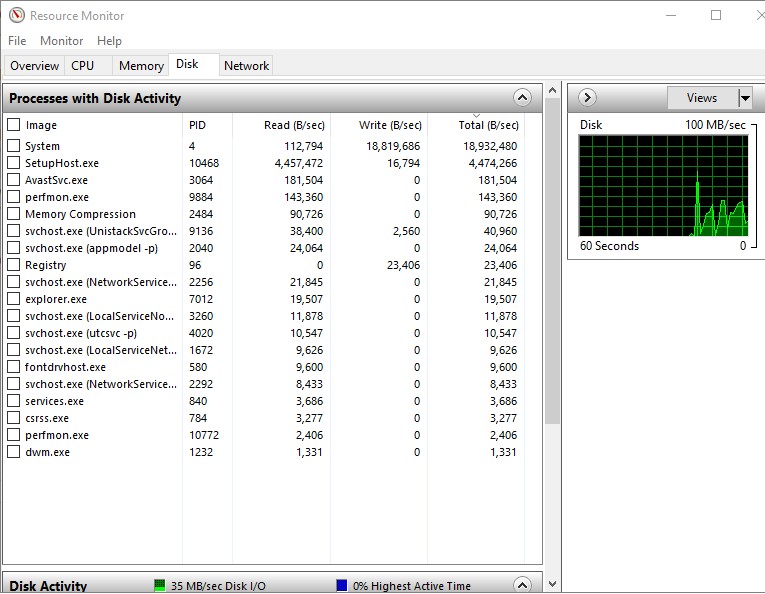Select the Disk tab
The image size is (765, 594).
click(x=194, y=64)
